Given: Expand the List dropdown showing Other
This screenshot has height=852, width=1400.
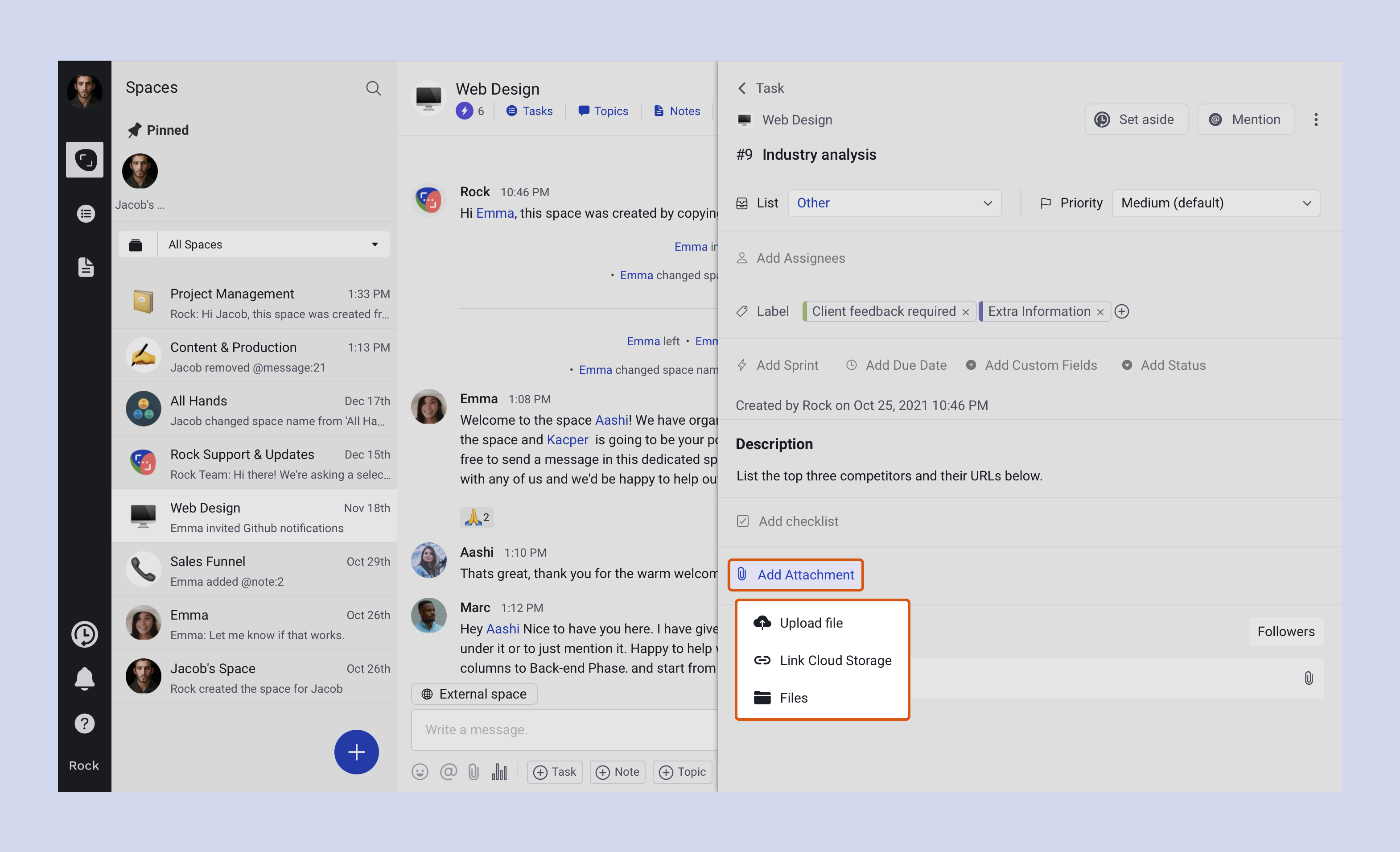Looking at the screenshot, I should [x=894, y=203].
